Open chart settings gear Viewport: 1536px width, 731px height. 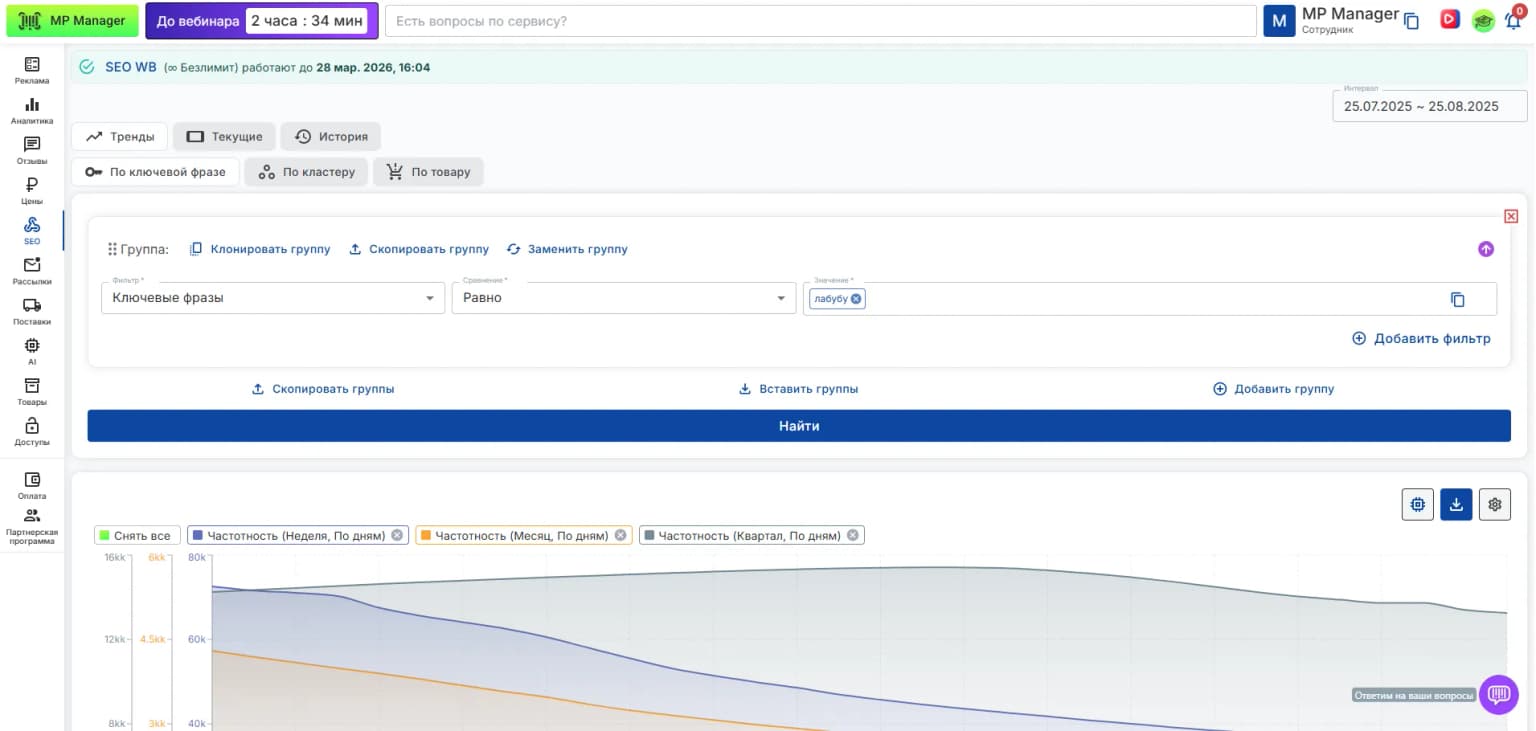(1495, 505)
